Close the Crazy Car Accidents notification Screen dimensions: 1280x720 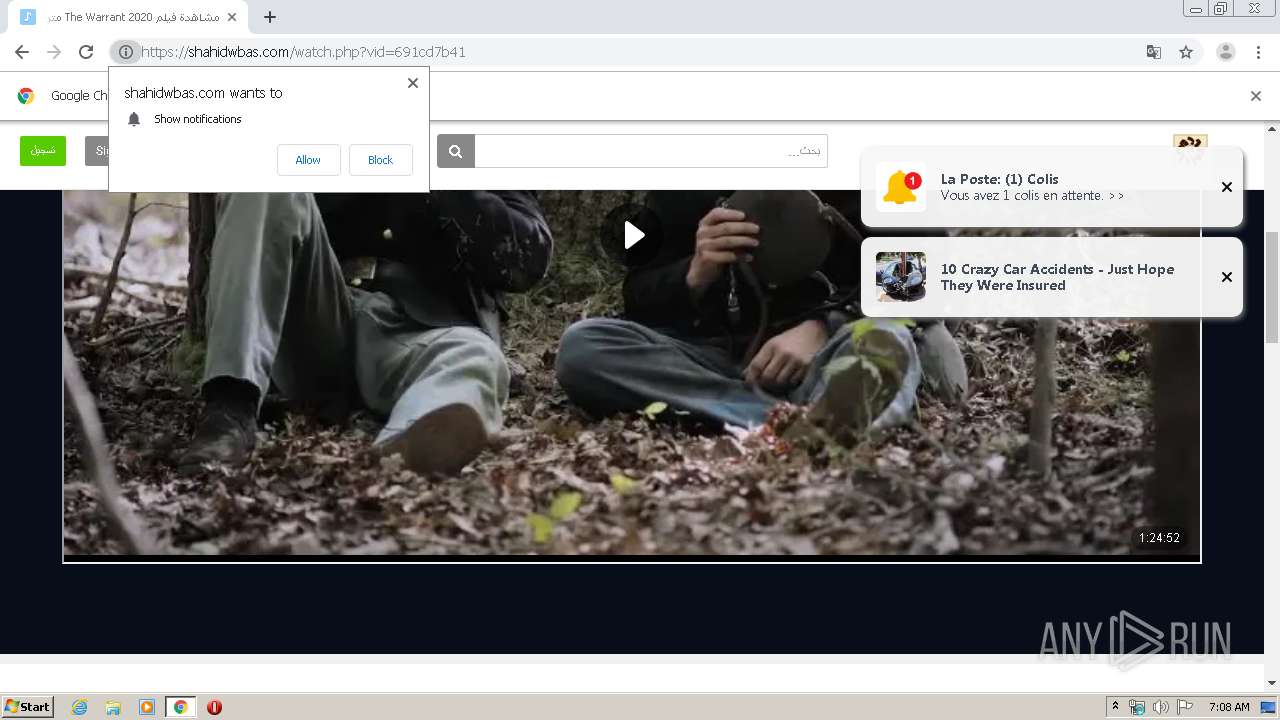[x=1227, y=277]
